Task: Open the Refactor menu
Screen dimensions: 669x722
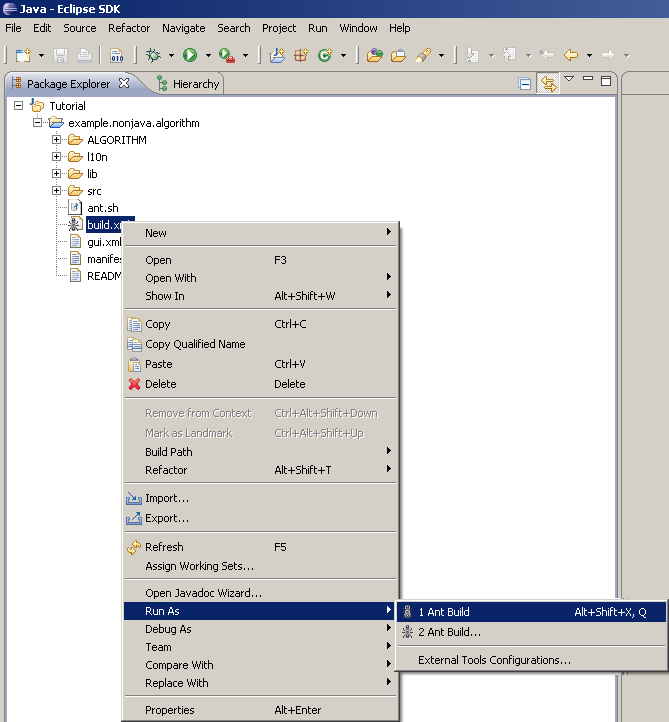Action: tap(129, 28)
